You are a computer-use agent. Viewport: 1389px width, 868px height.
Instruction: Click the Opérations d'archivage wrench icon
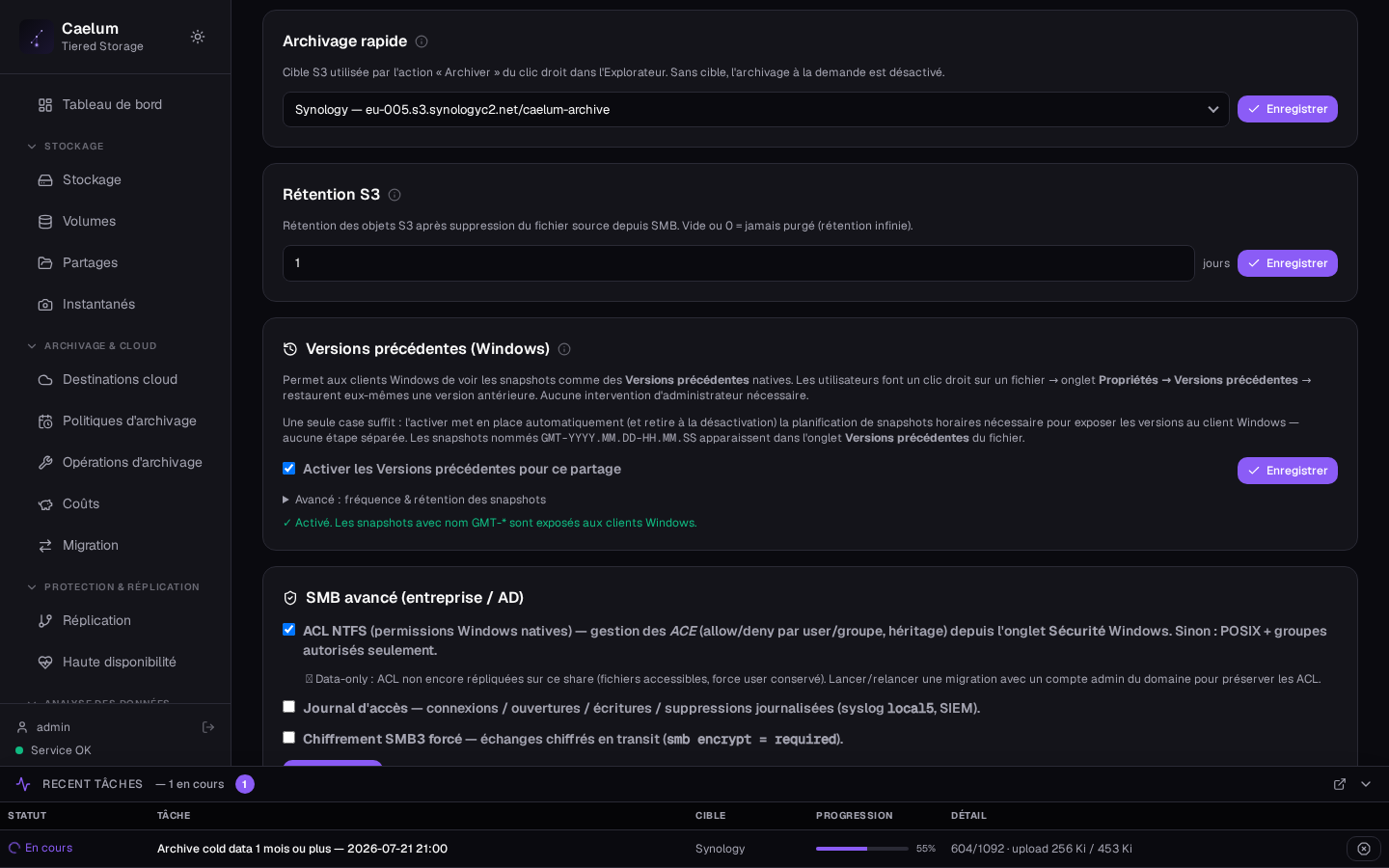pos(45,463)
